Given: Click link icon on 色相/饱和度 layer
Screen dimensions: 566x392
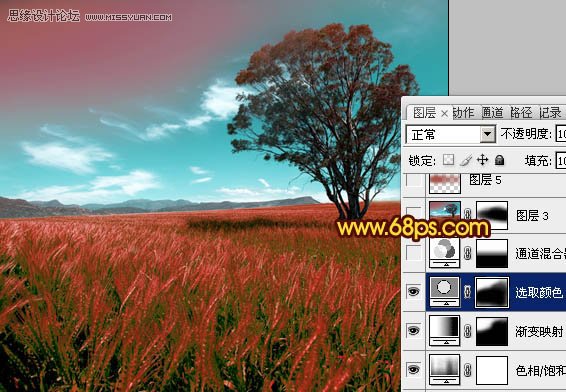Looking at the screenshot, I should pos(467,370).
